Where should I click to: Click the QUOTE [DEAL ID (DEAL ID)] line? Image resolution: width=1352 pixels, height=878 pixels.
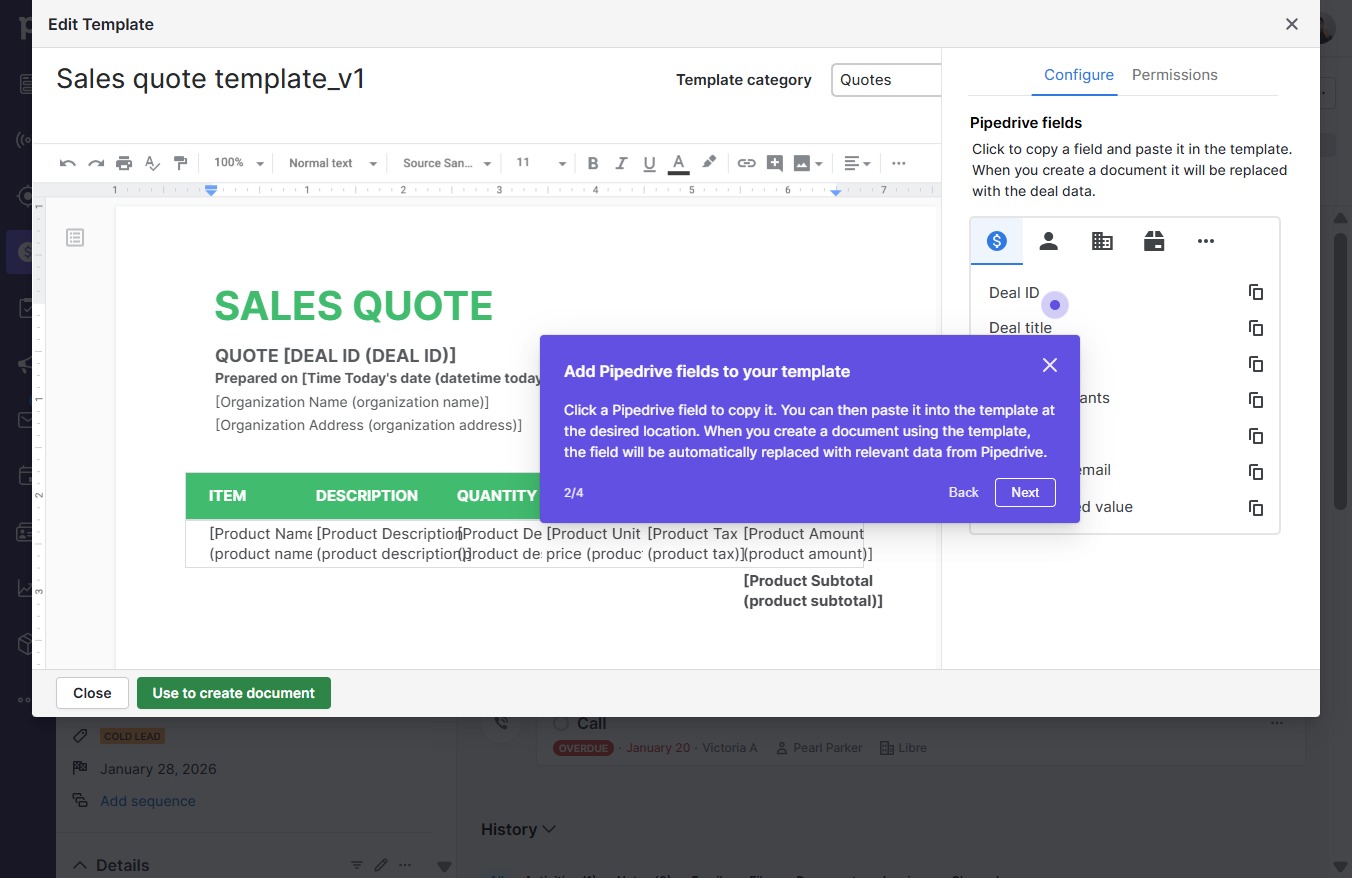[x=336, y=355]
